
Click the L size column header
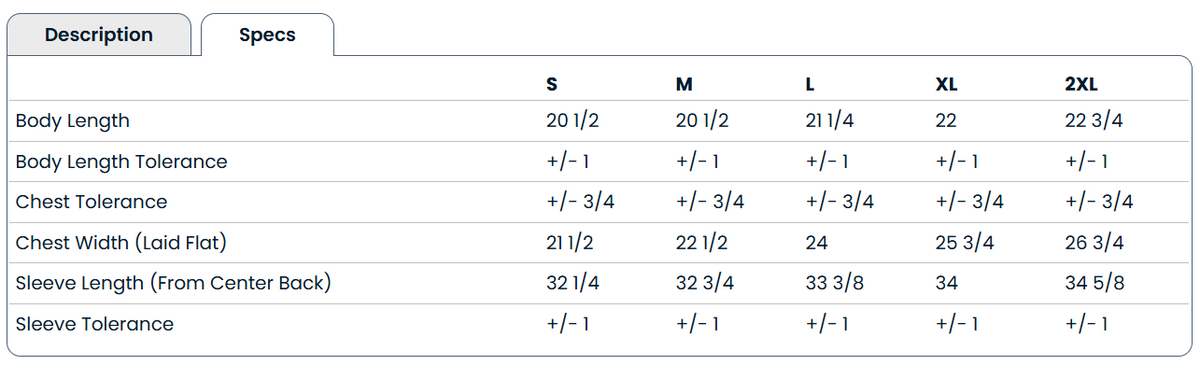click(x=809, y=84)
